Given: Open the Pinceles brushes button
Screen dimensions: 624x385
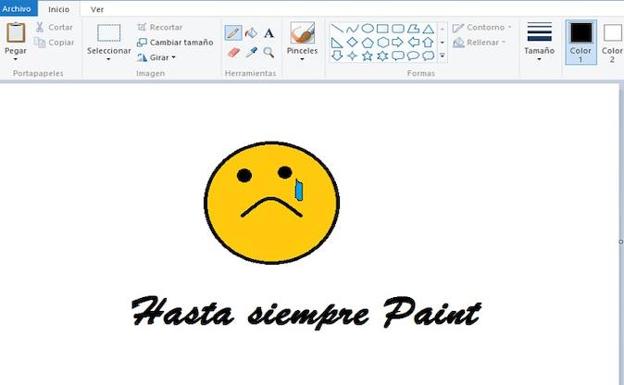Looking at the screenshot, I should (302, 41).
